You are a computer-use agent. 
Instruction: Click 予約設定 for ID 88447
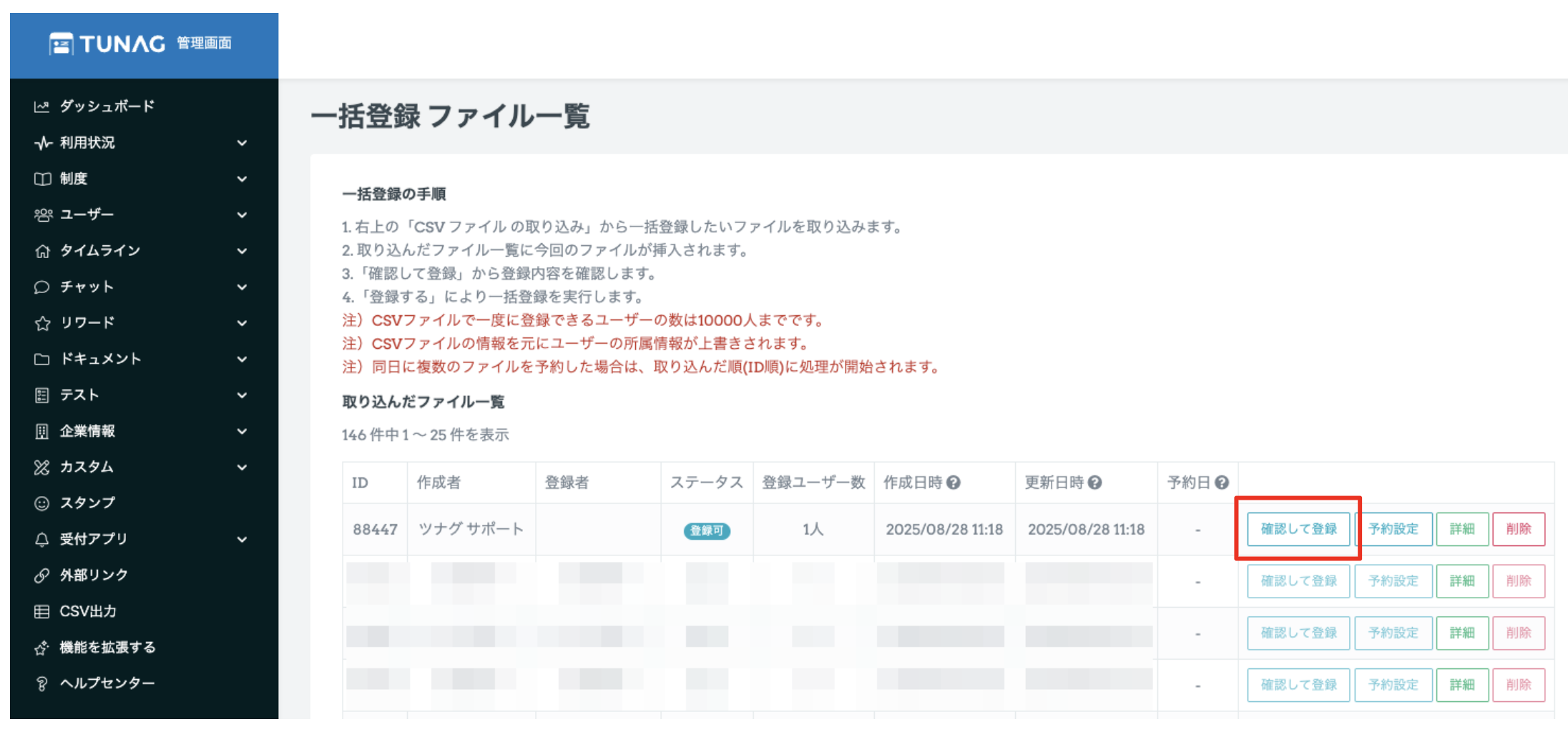pyautogui.click(x=1393, y=529)
